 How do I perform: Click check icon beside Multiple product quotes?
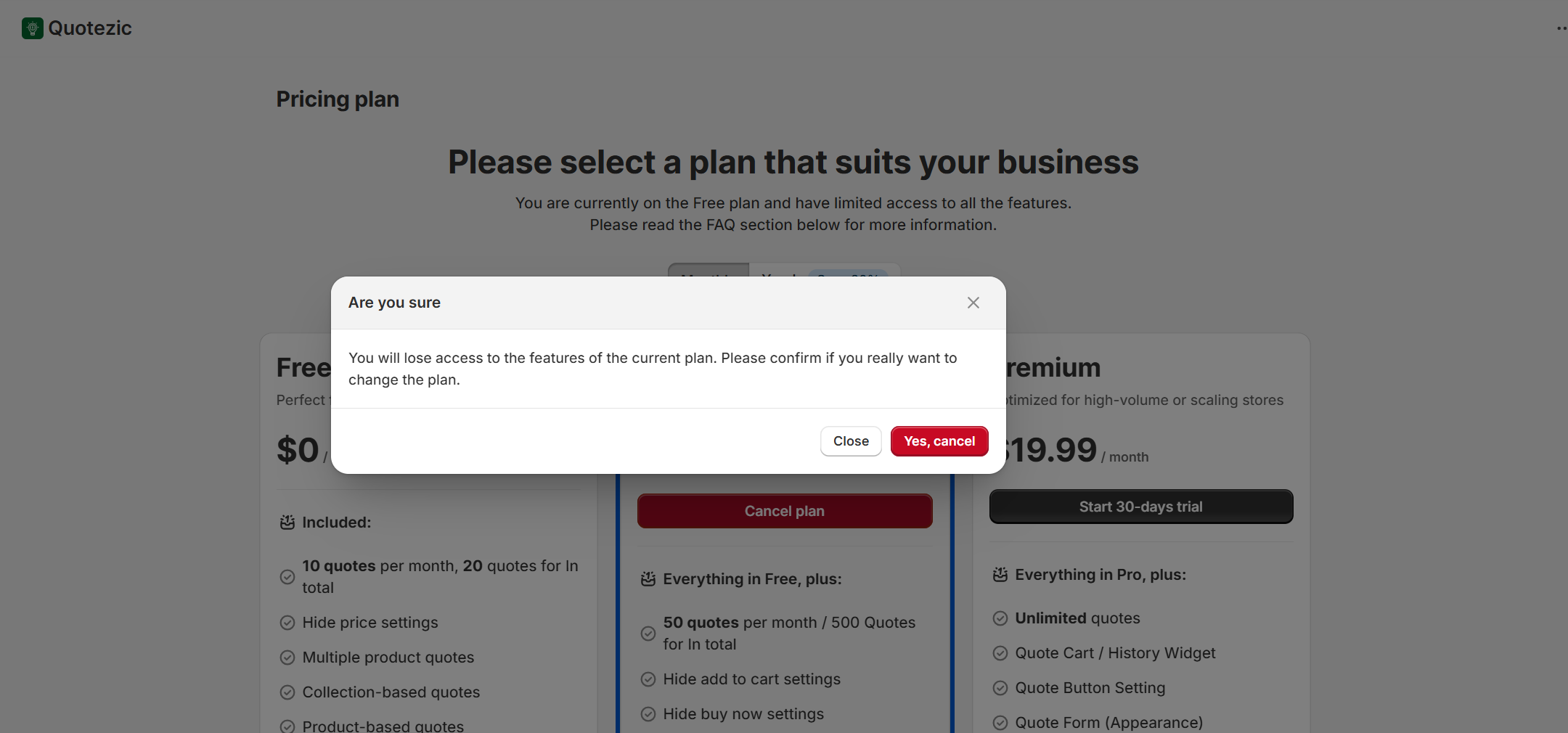coord(287,658)
